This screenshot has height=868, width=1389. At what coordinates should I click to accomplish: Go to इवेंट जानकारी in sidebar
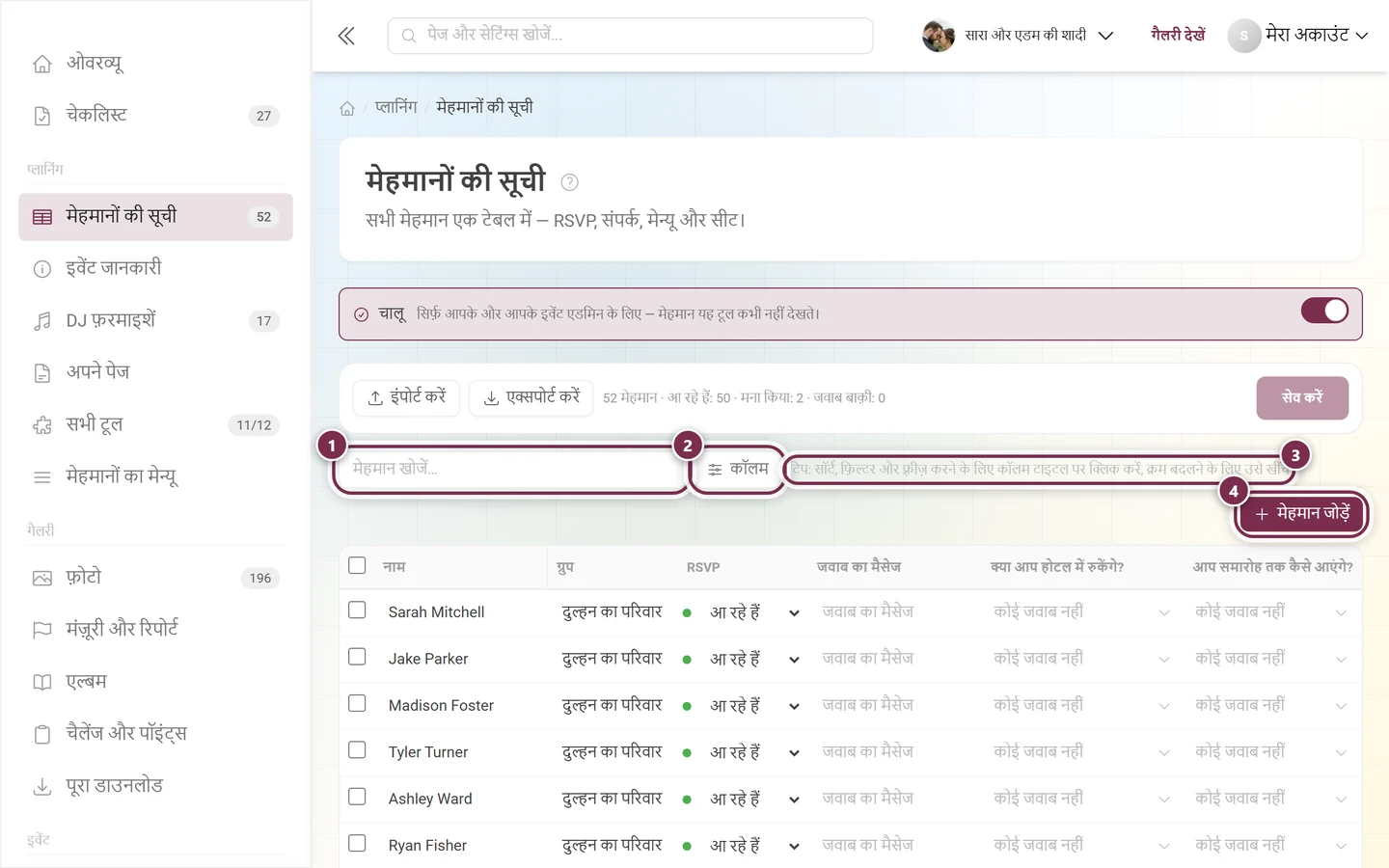click(x=155, y=269)
